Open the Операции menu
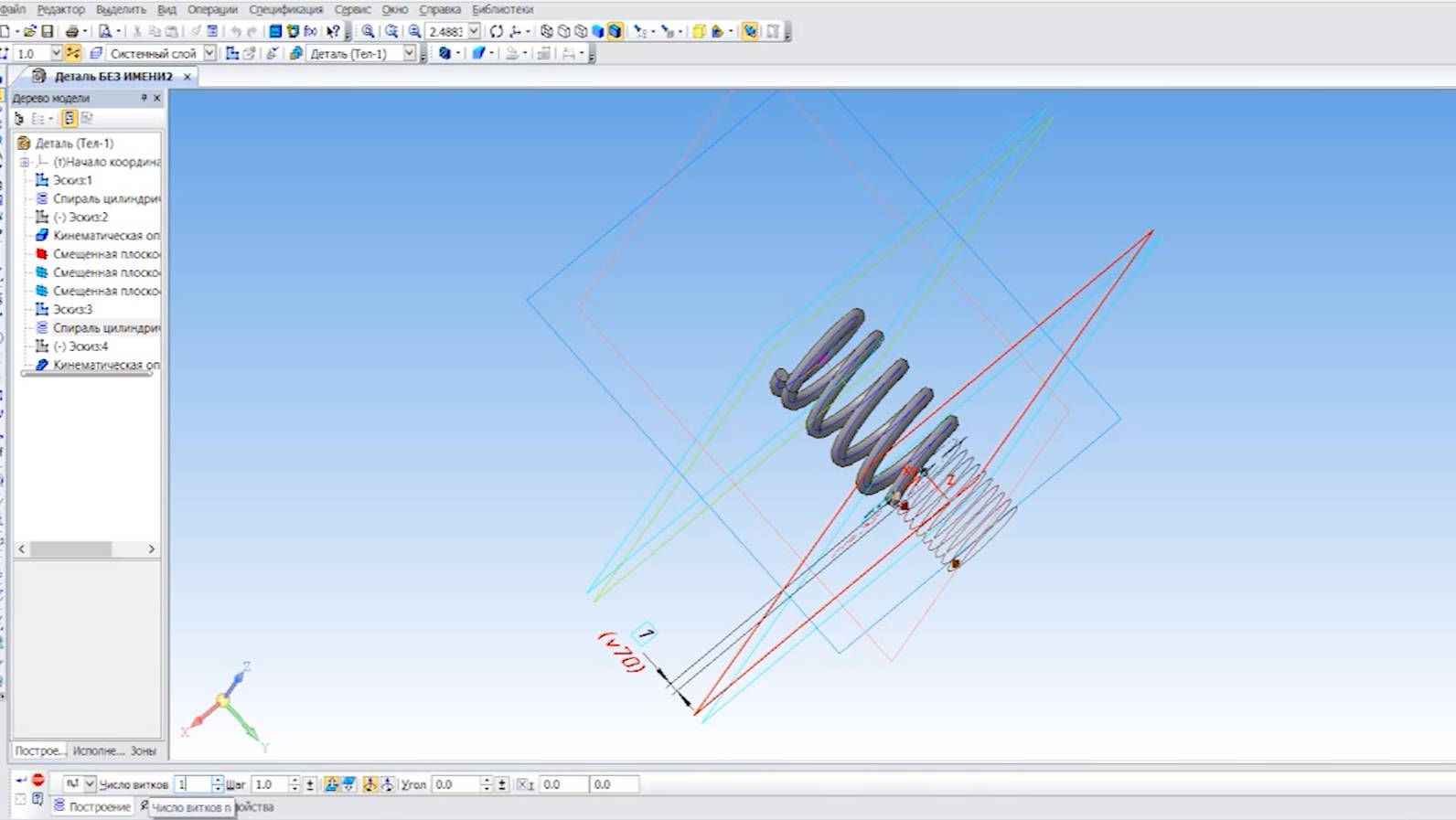 pyautogui.click(x=212, y=9)
